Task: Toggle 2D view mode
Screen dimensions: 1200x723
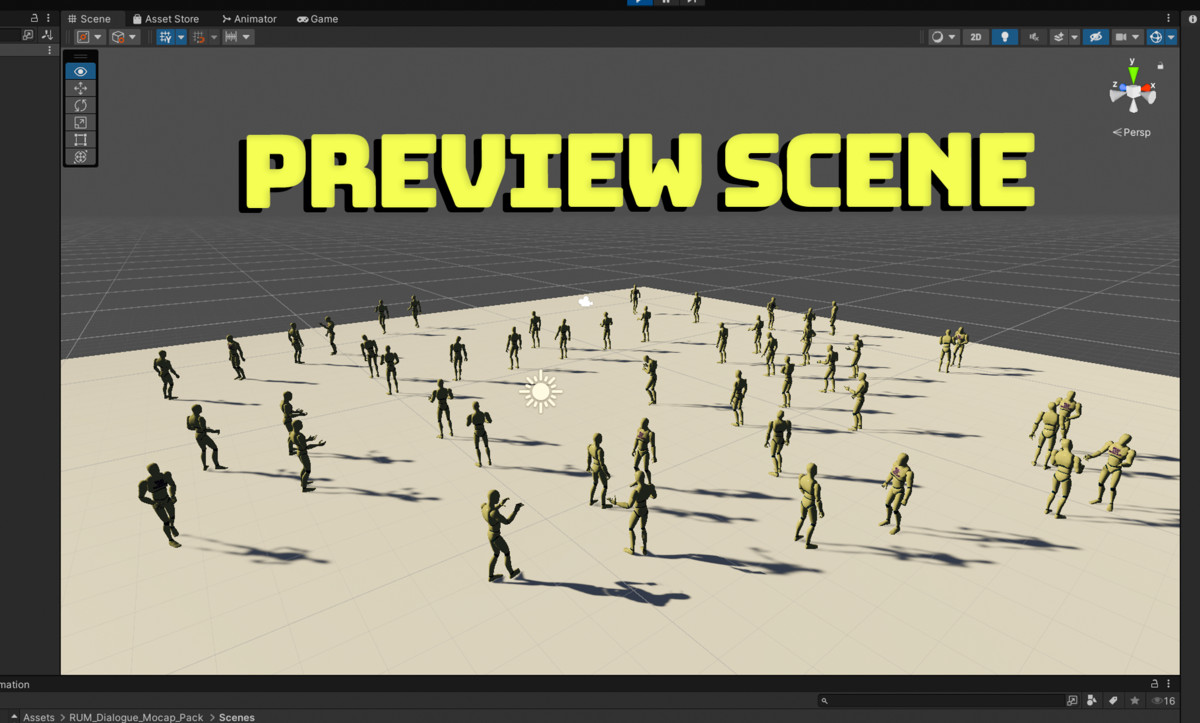Action: point(976,37)
